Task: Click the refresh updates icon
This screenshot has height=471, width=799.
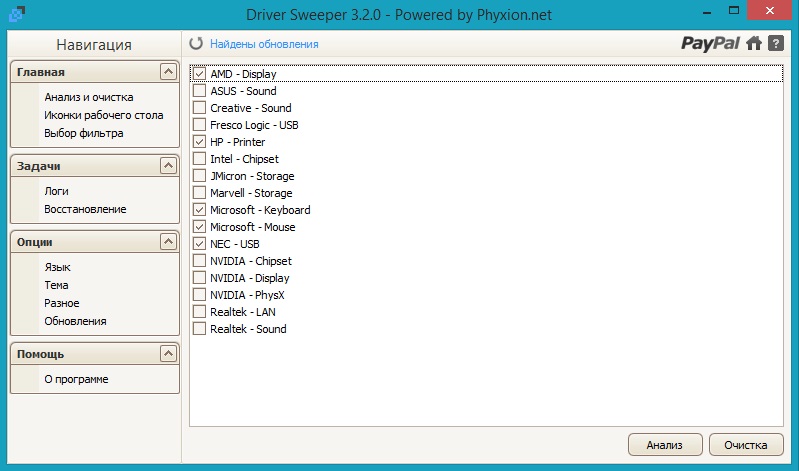Action: [196, 44]
